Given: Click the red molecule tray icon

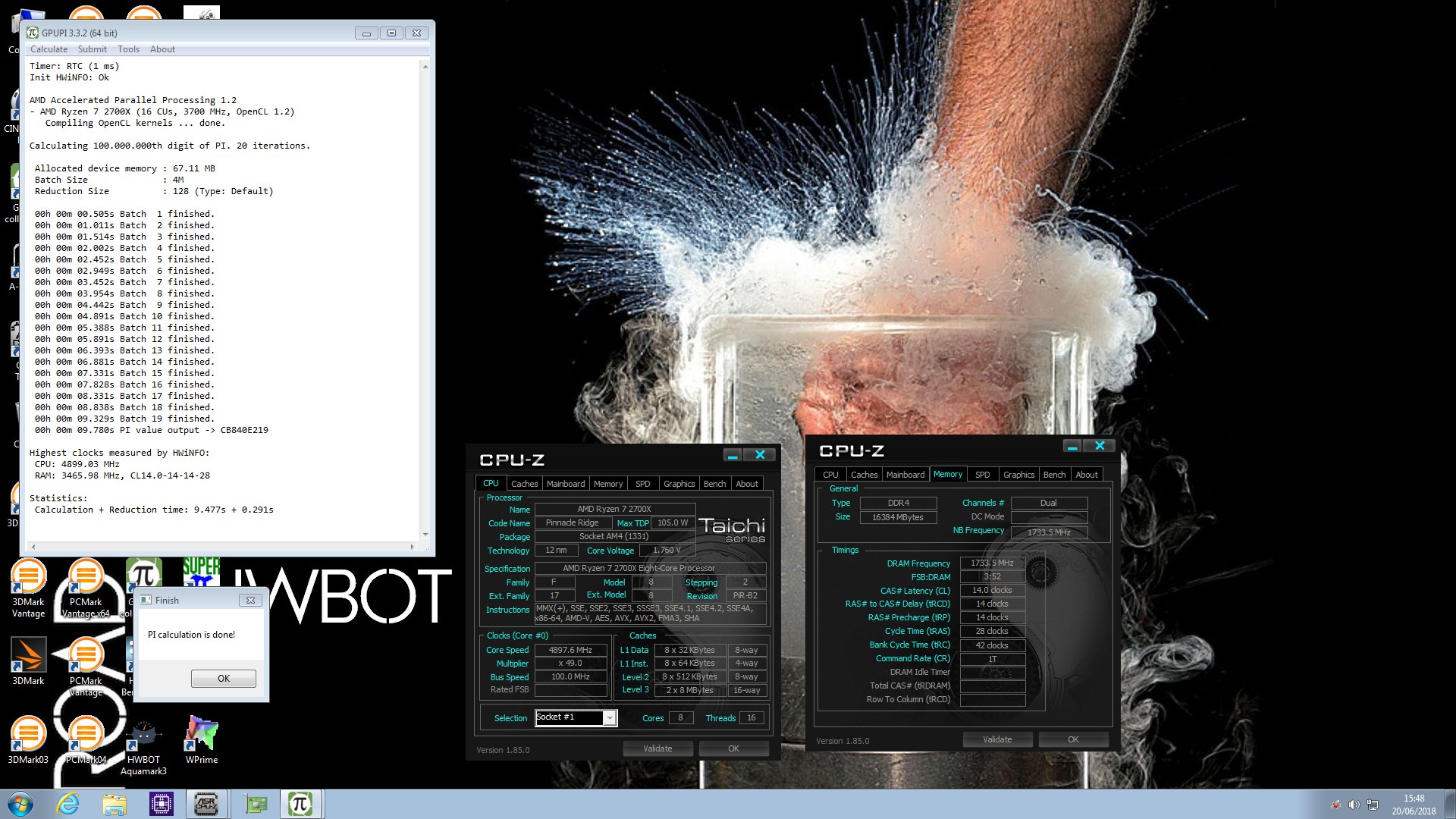Looking at the screenshot, I should click(1335, 805).
